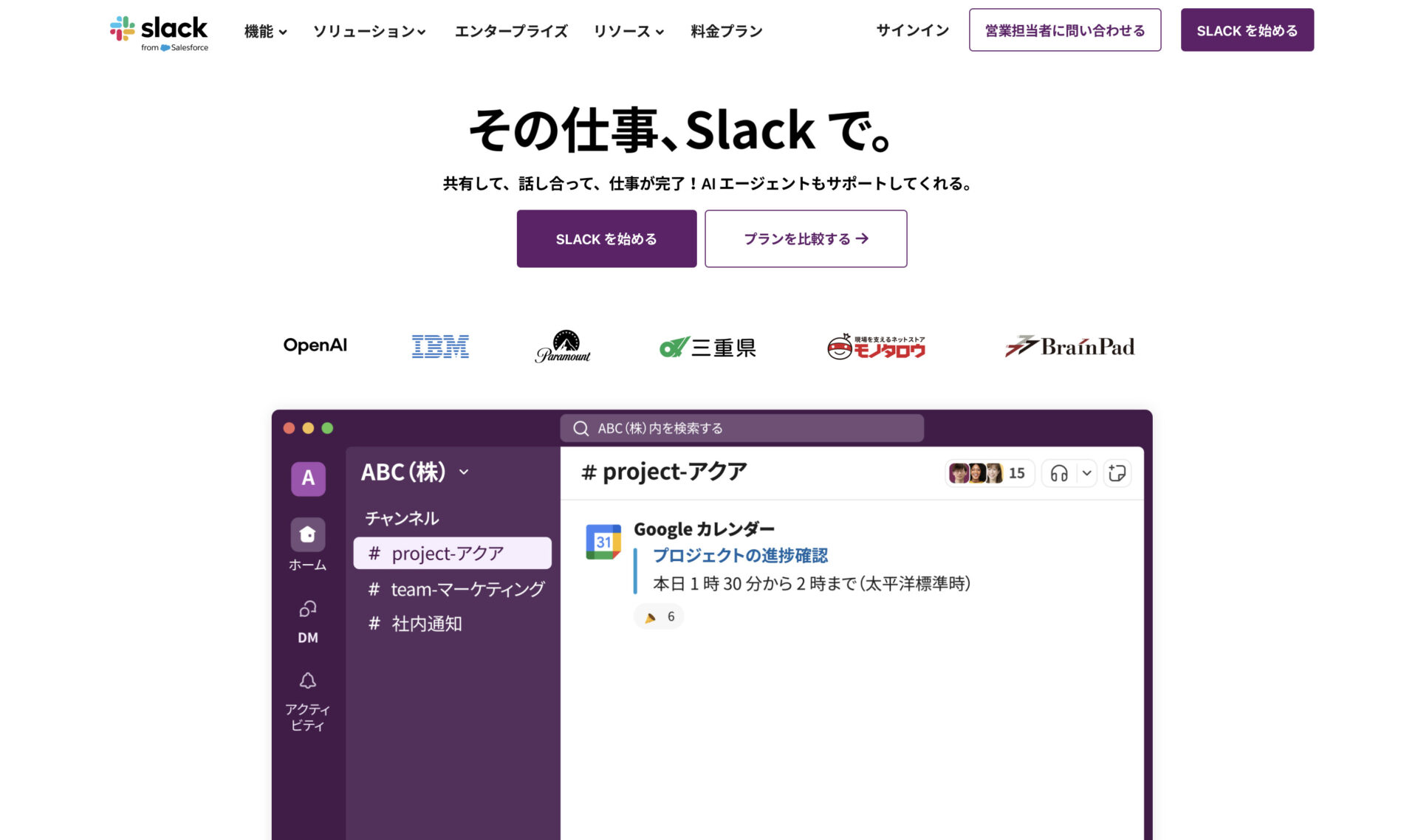Open the canvas icon in the channel header
This screenshot has width=1418, height=840.
click(x=1117, y=473)
